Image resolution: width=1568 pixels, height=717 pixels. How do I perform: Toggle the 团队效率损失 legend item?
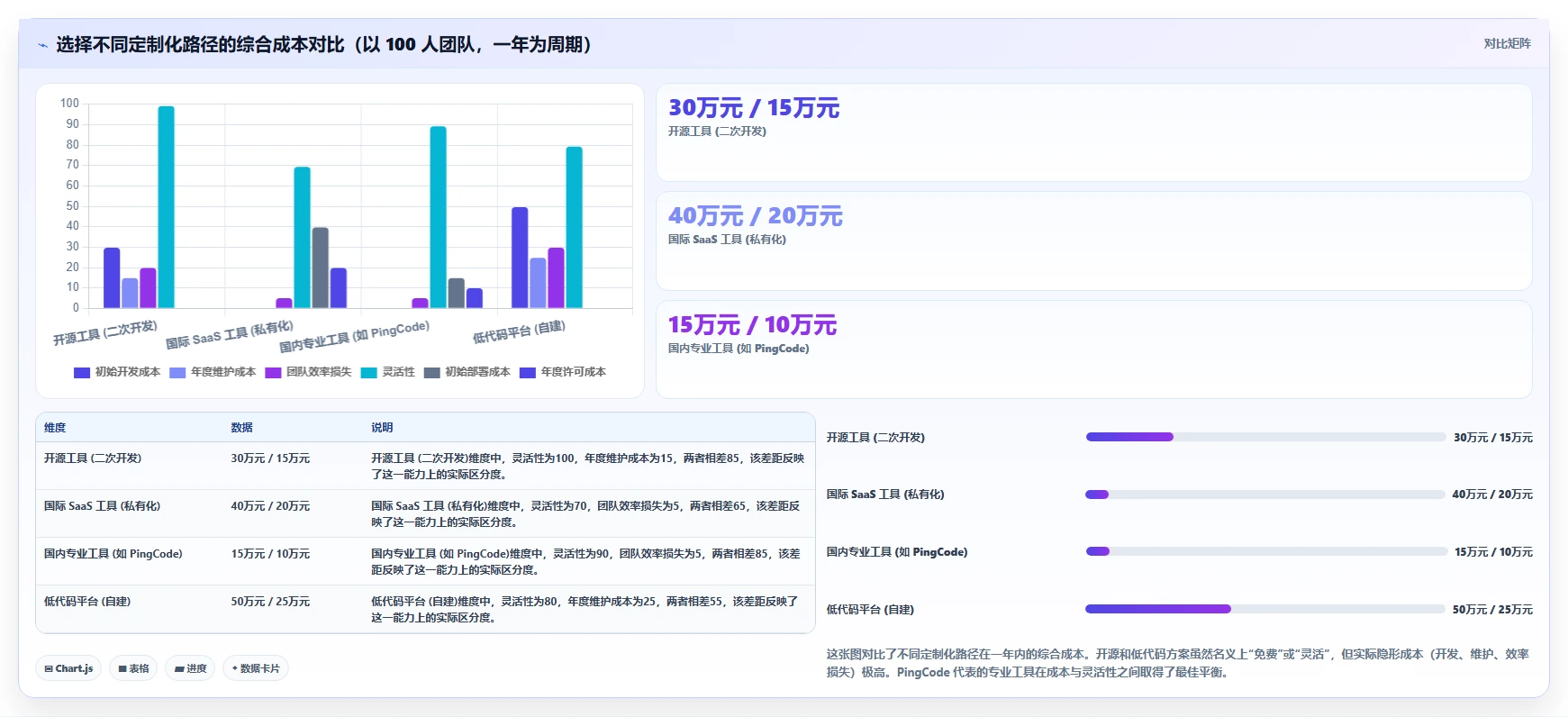[308, 372]
